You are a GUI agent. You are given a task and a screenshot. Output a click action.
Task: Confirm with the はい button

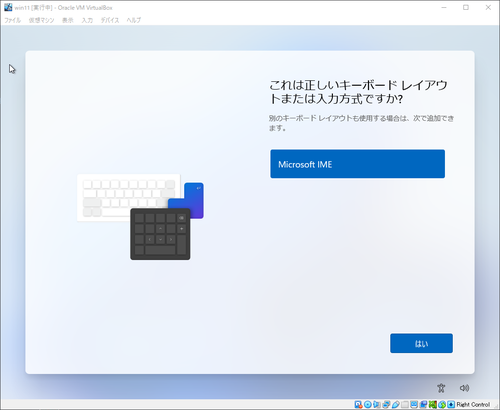click(x=421, y=343)
